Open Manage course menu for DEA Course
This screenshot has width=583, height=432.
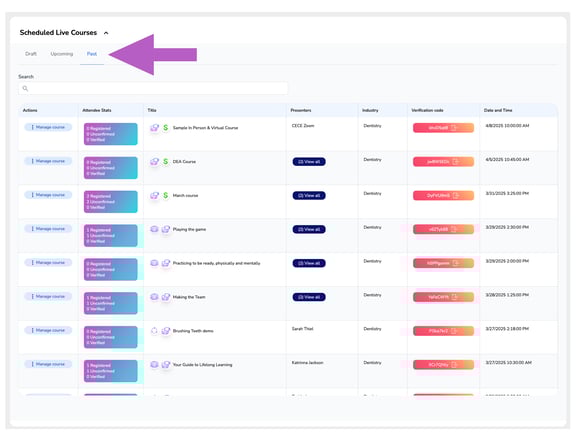click(x=48, y=161)
